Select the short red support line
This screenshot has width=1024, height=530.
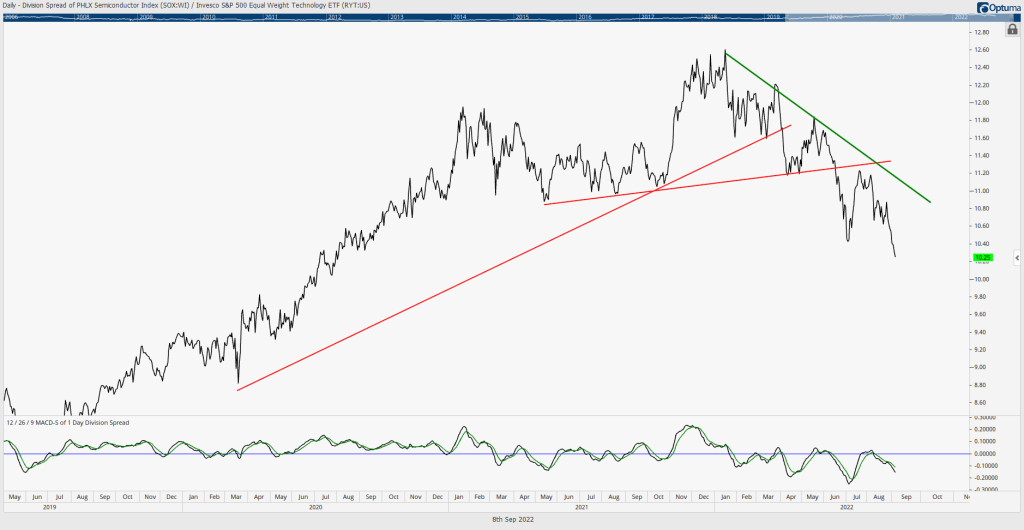717,183
